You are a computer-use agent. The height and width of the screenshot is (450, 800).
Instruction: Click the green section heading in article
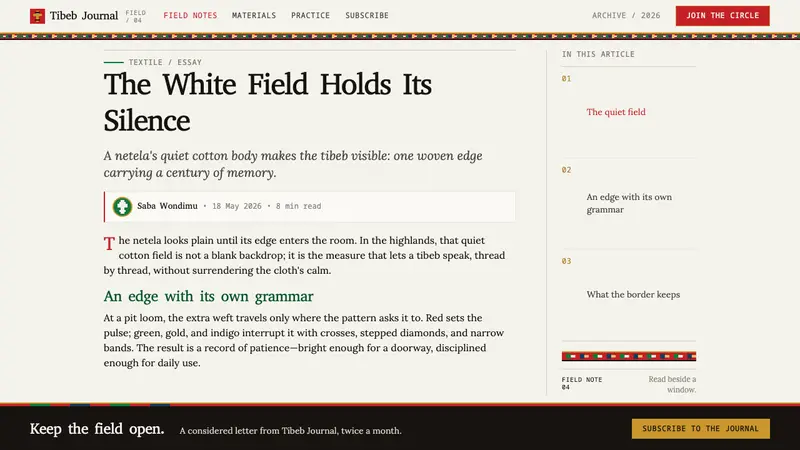click(x=208, y=296)
